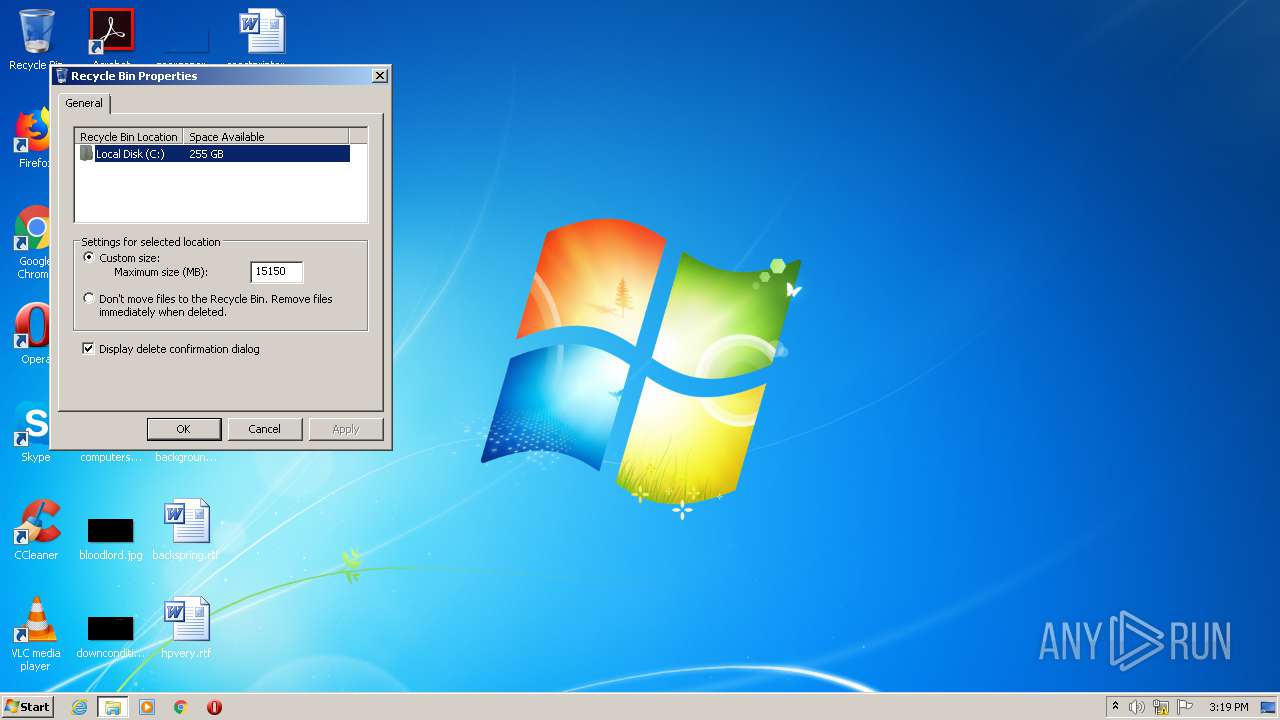Open Chrome from the taskbar

(x=181, y=707)
